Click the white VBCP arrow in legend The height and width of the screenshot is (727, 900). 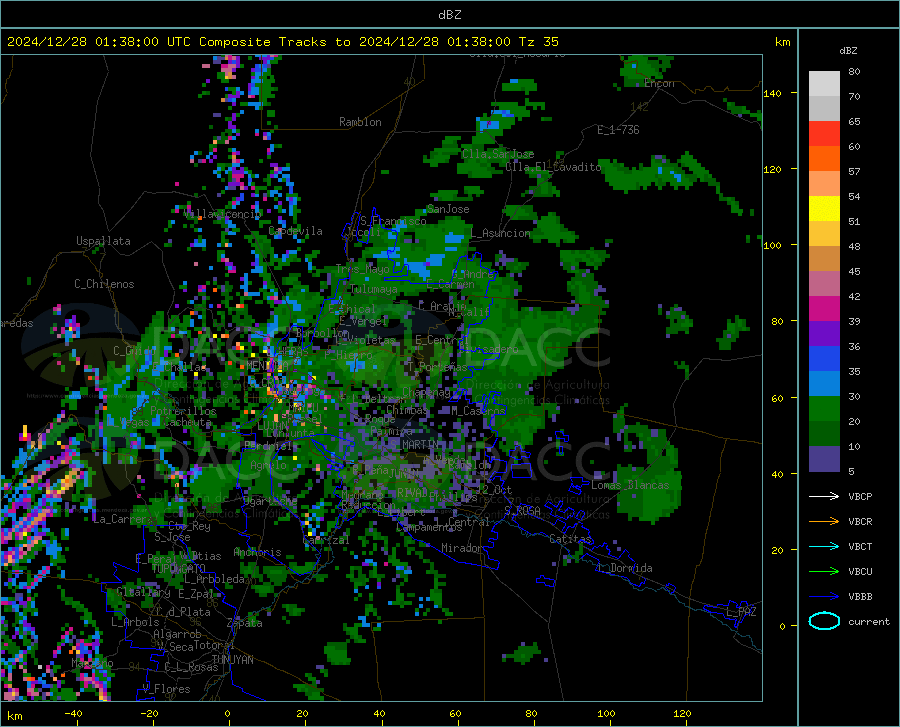[824, 496]
